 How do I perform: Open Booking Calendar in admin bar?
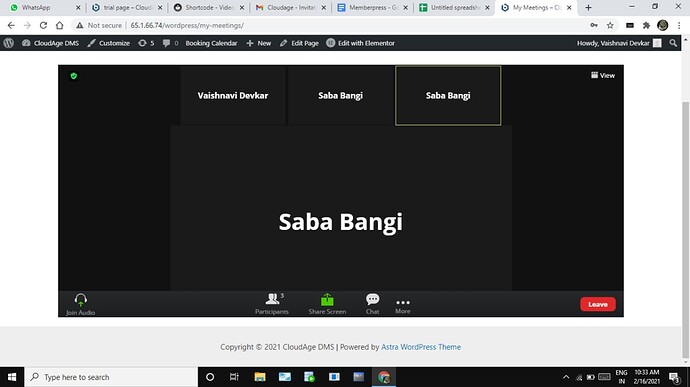(211, 43)
